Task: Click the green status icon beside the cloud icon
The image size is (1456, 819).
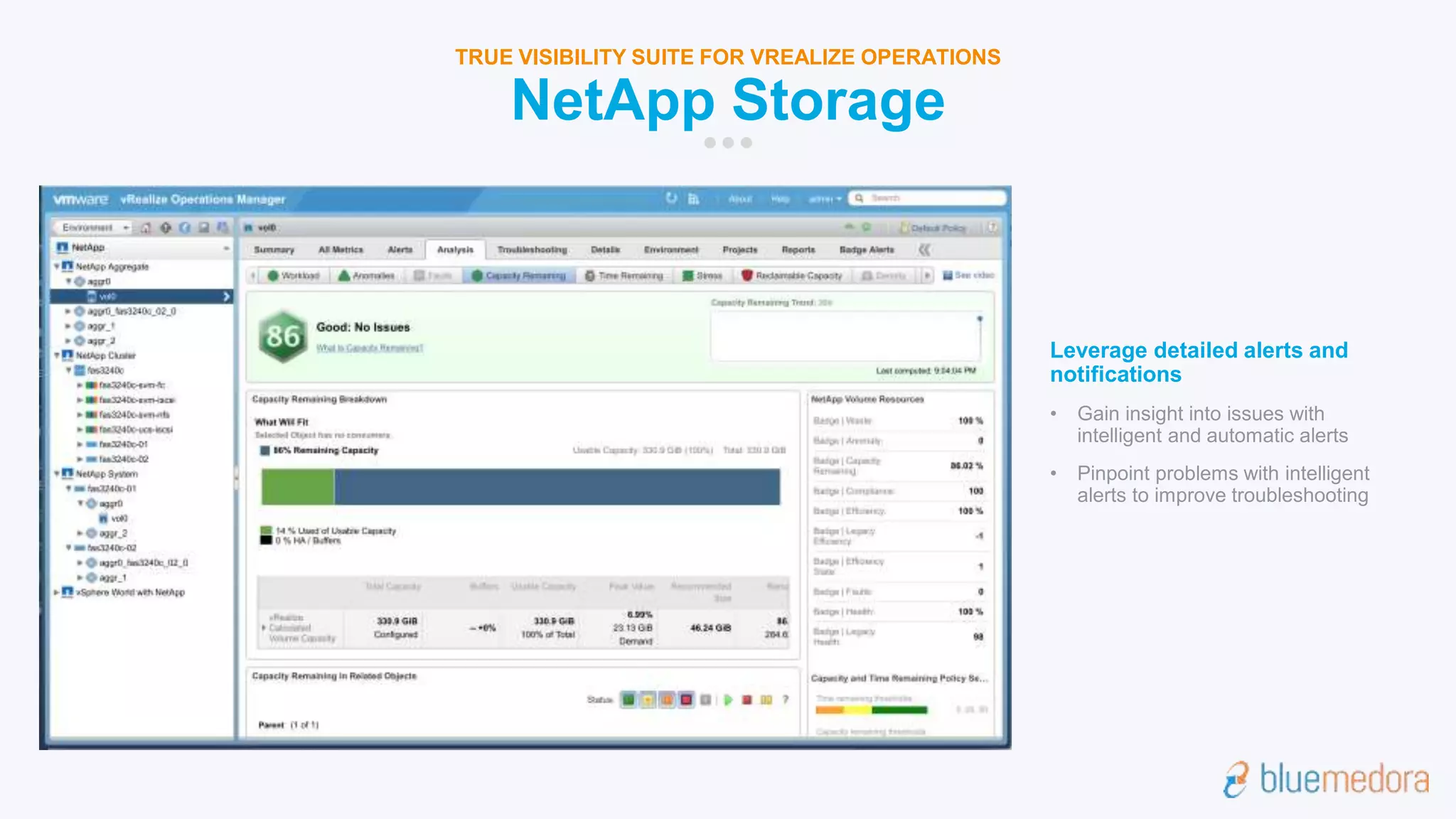Action: (x=867, y=227)
